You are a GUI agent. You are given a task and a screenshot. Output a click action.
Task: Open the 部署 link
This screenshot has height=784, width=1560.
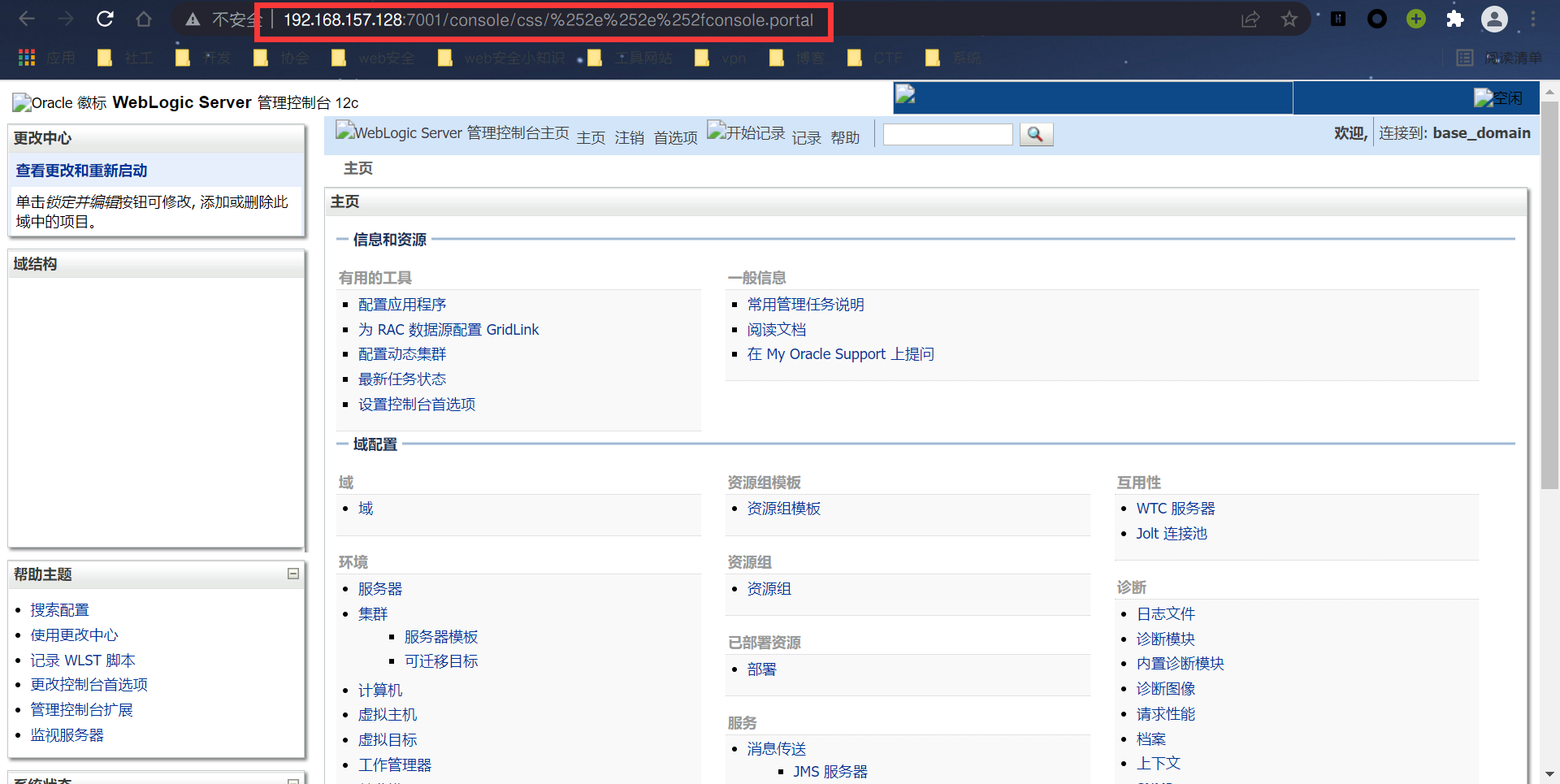point(761,669)
